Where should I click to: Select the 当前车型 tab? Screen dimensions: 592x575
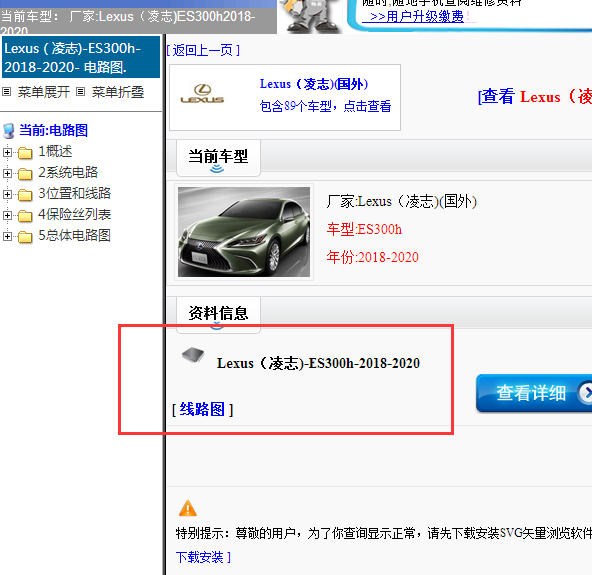[218, 157]
